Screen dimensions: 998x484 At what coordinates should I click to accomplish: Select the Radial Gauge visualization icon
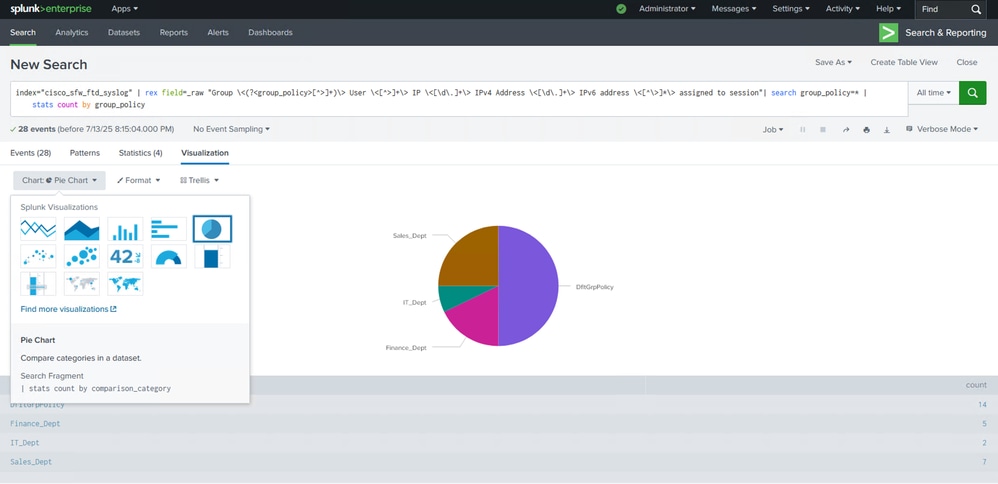point(169,256)
